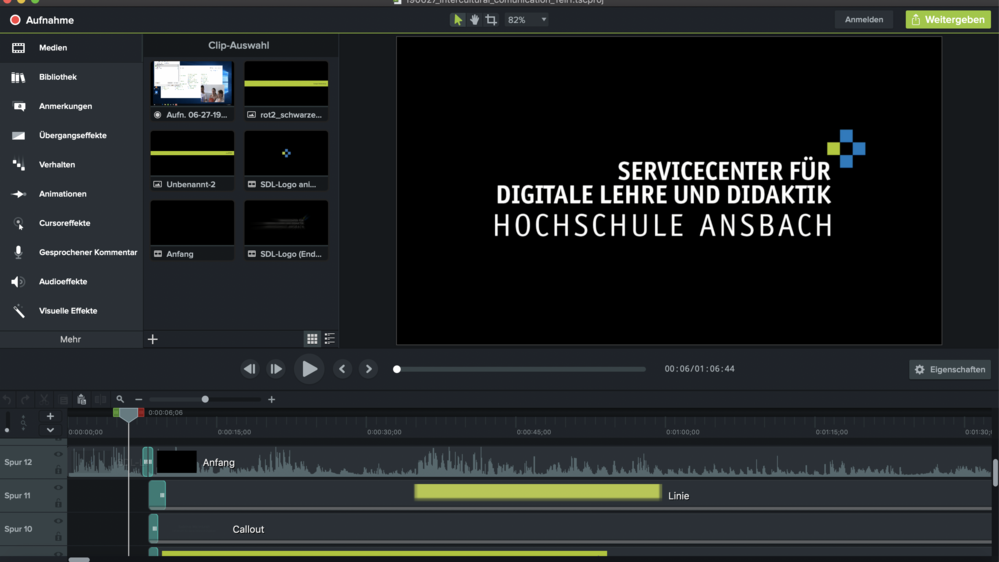This screenshot has height=562, width=999.
Task: Open the 82% canvas zoom dropdown
Action: click(x=527, y=20)
